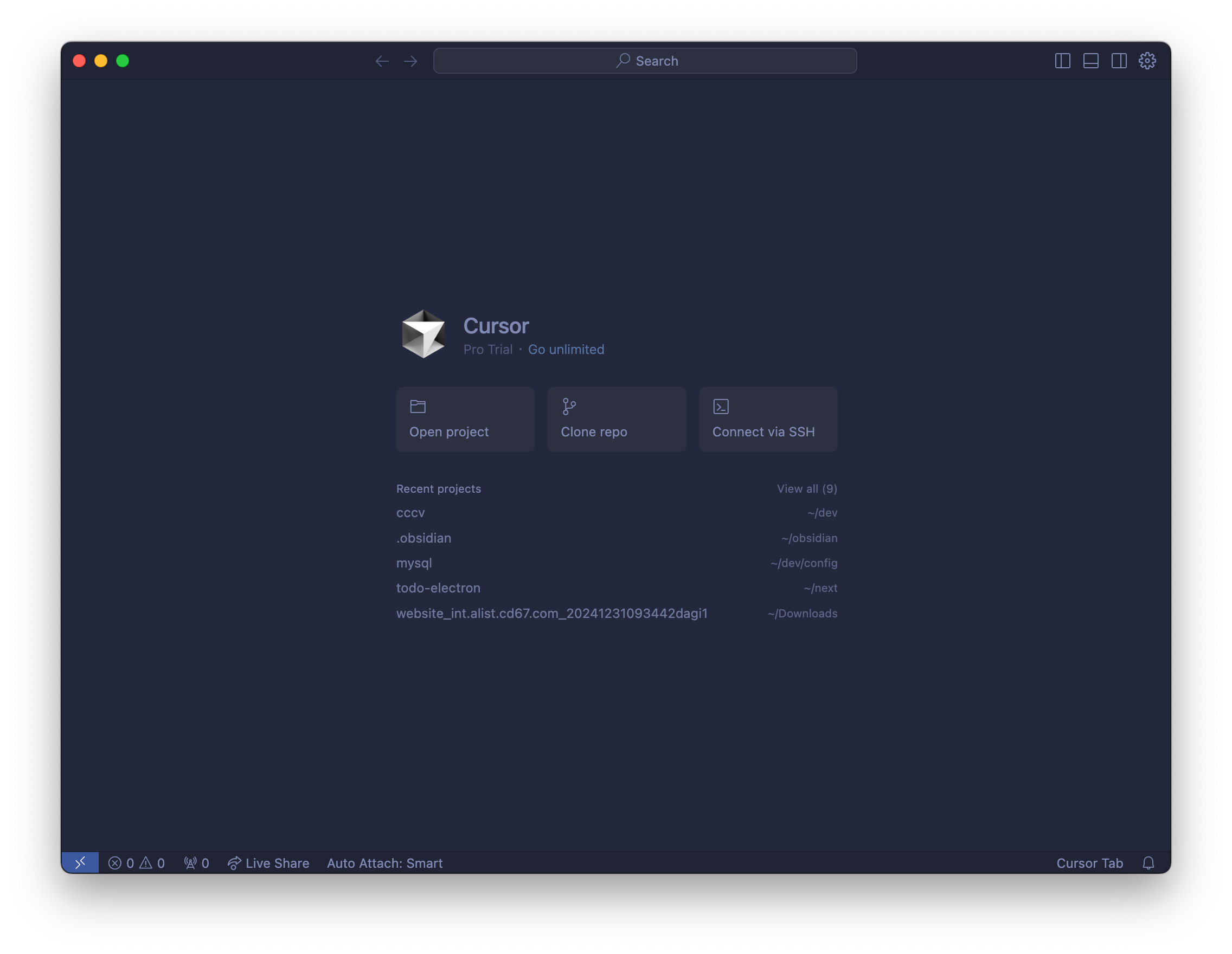Open the website_int.alist.cd67.com recent project
Viewport: 1232px width, 954px height.
(617, 614)
